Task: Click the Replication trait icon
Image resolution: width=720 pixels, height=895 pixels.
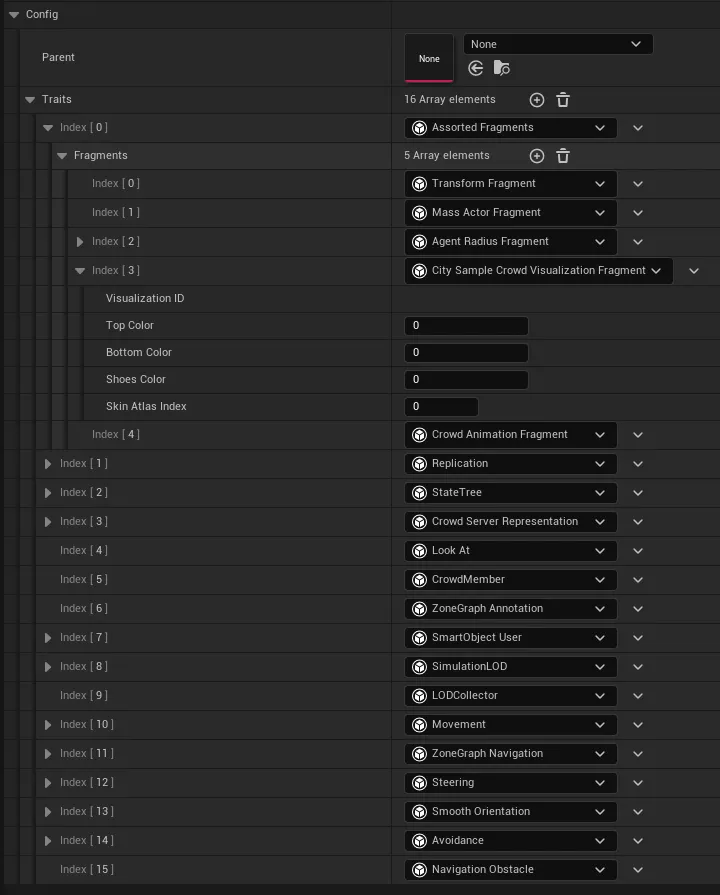Action: coord(419,463)
